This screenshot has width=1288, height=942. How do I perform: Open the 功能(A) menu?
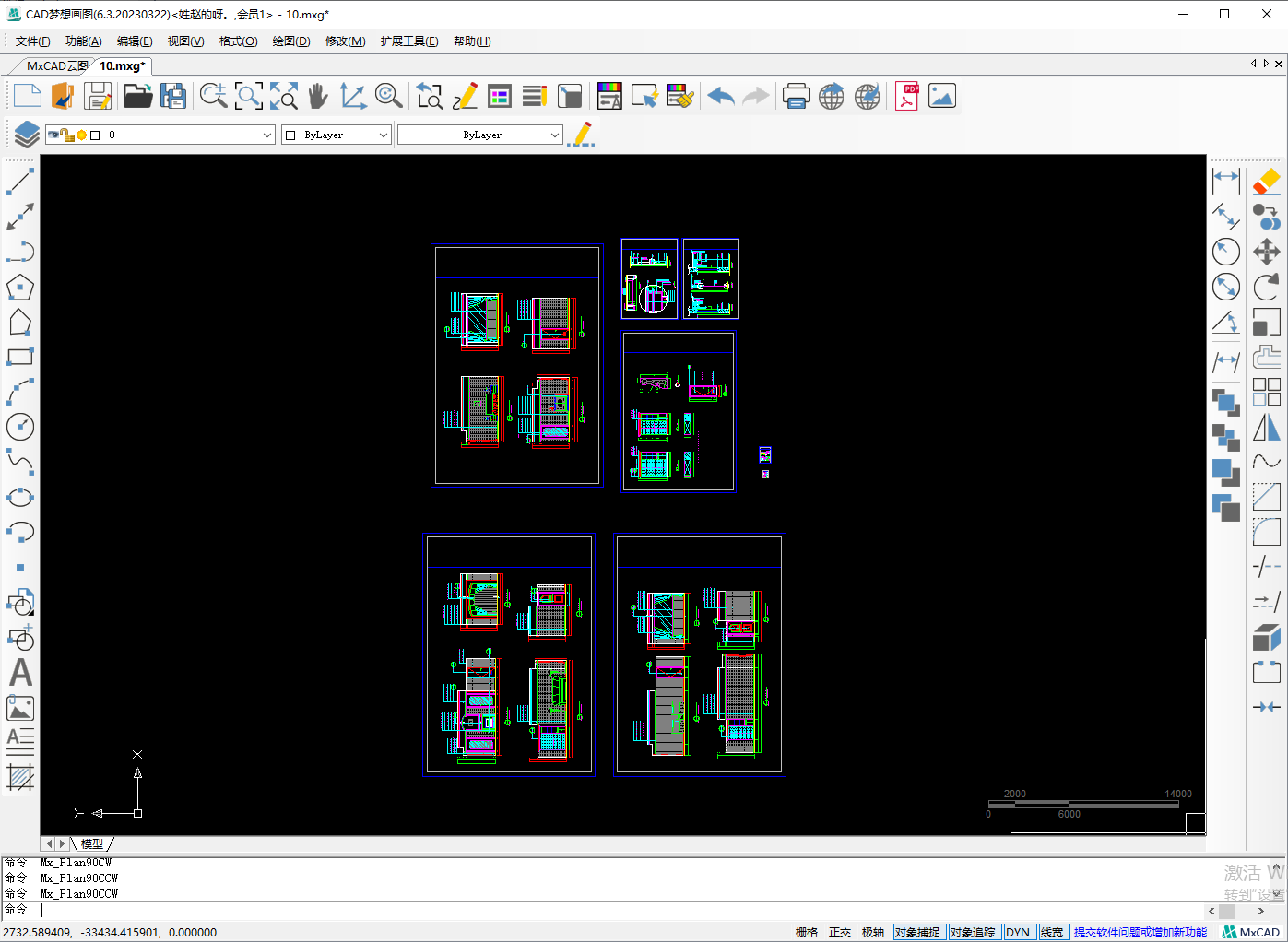click(x=84, y=41)
